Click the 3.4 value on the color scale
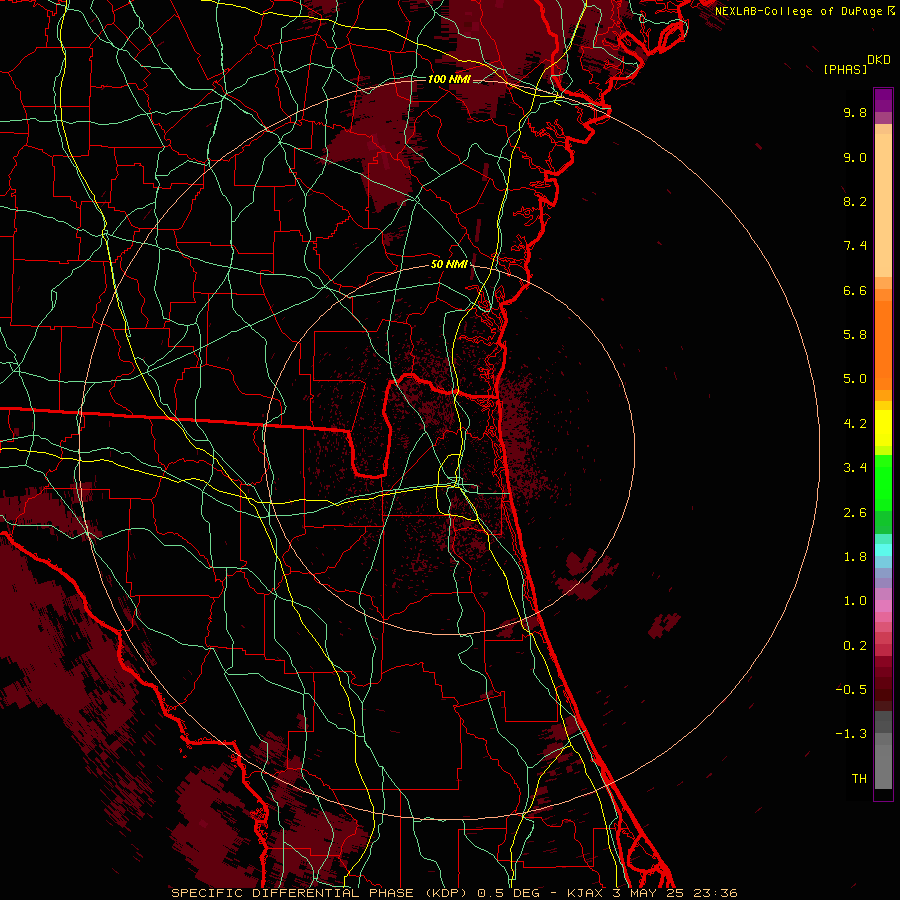Image resolution: width=900 pixels, height=900 pixels. click(855, 468)
